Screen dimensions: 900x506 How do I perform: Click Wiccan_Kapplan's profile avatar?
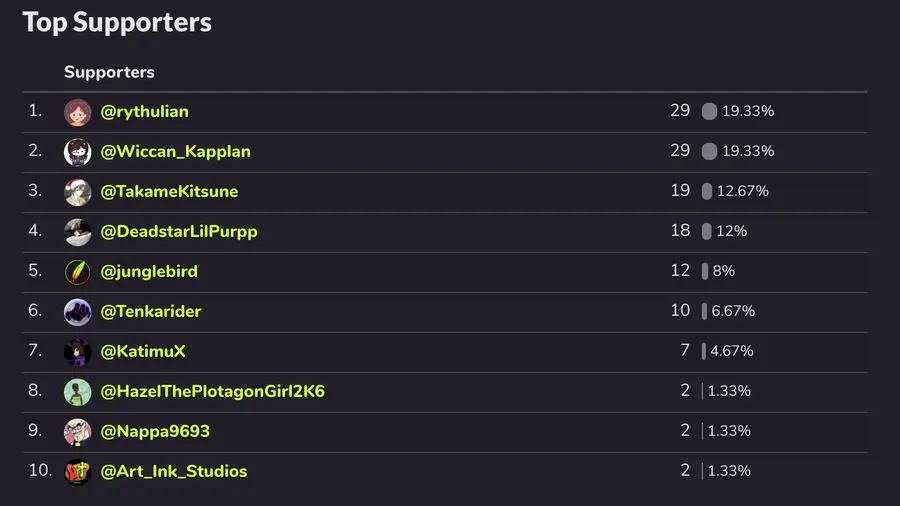(78, 152)
